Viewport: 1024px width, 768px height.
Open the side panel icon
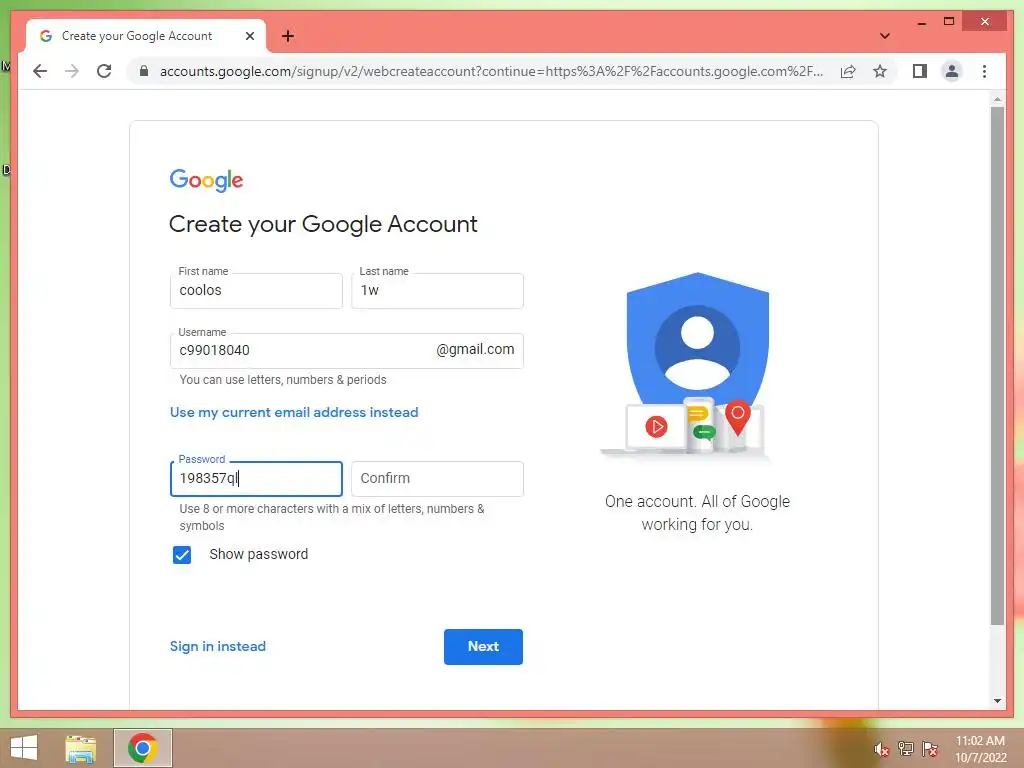pyautogui.click(x=920, y=71)
